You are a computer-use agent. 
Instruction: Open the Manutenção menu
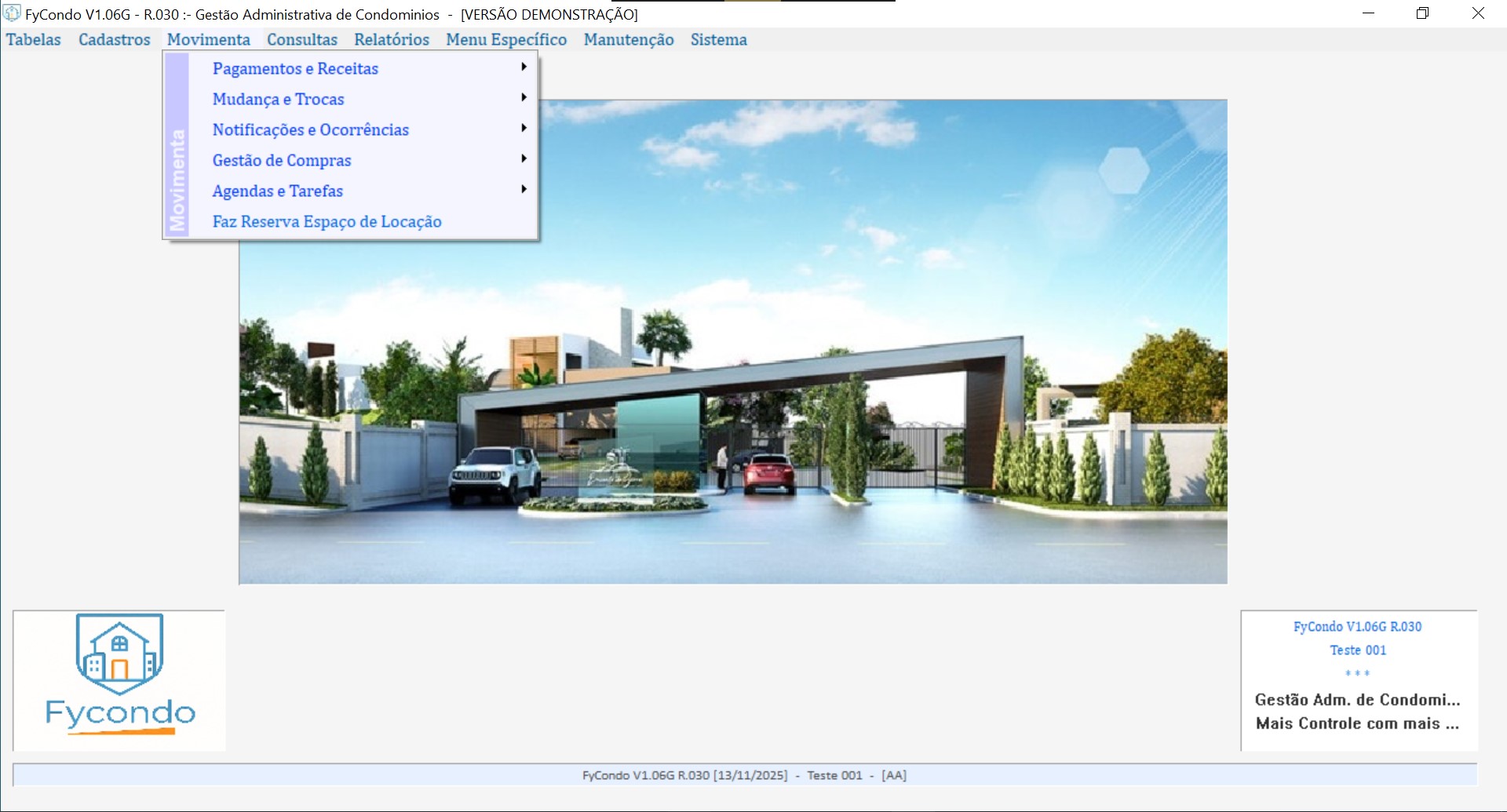click(628, 40)
